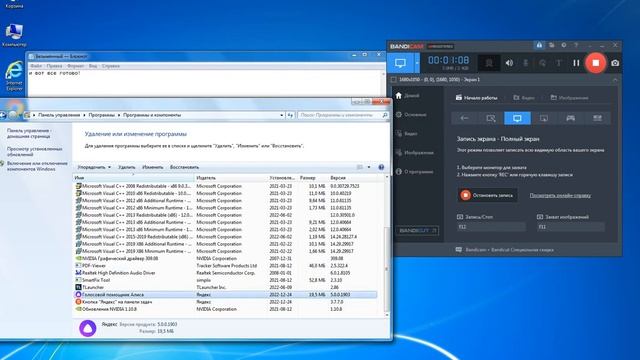Open output folder icon in Bandicam title bar
Image resolution: width=640 pixels, height=360 pixels.
(551, 45)
